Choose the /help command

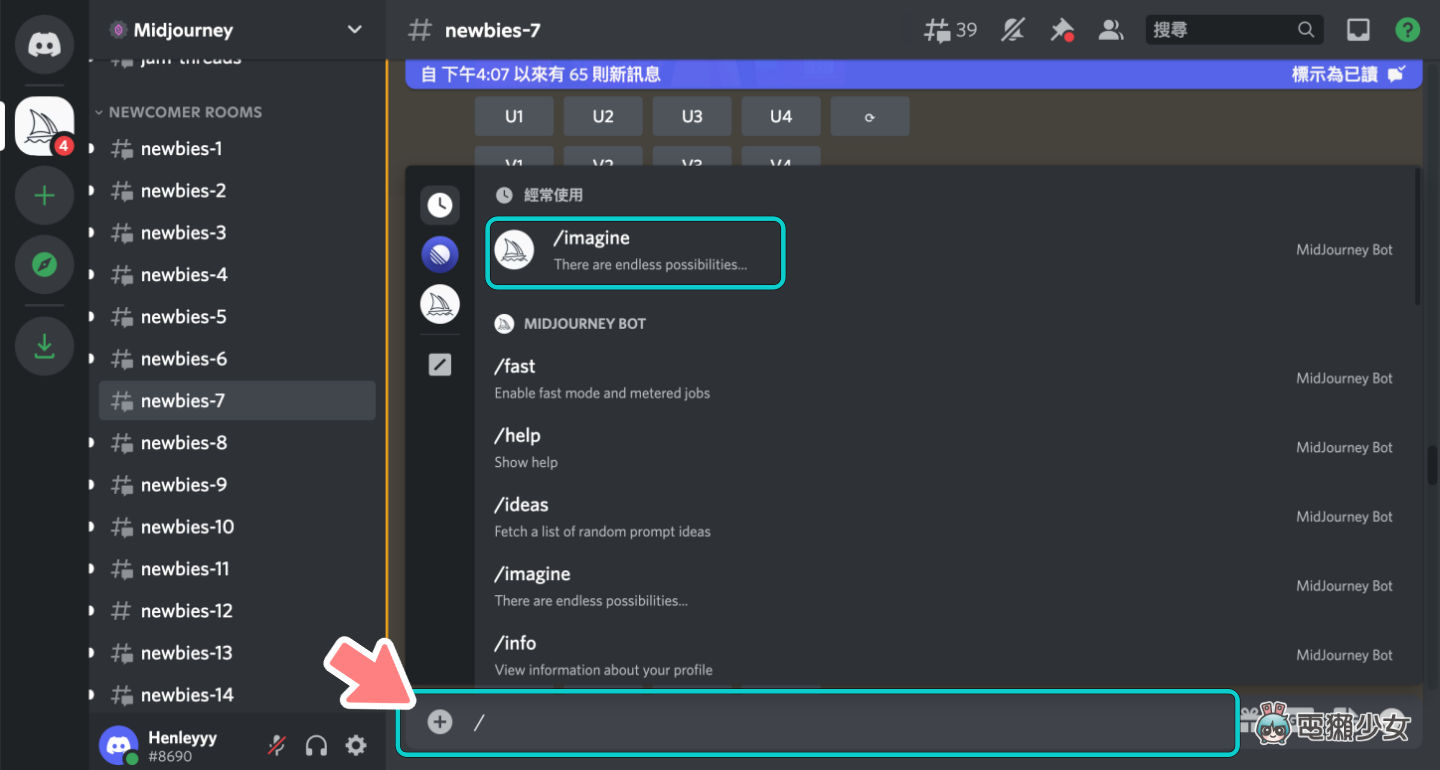(x=944, y=447)
